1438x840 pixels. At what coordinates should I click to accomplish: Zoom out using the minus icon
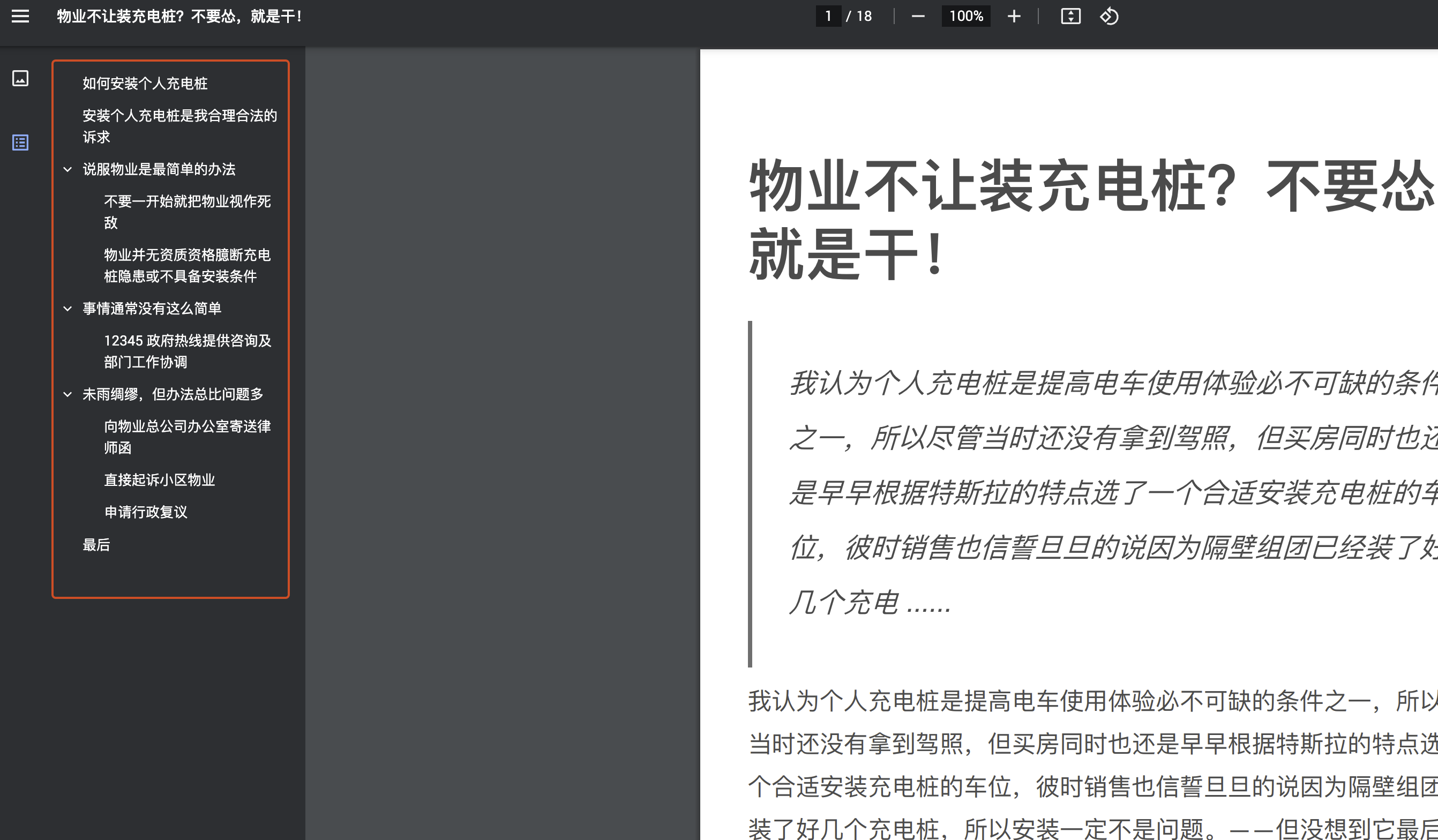coord(918,16)
